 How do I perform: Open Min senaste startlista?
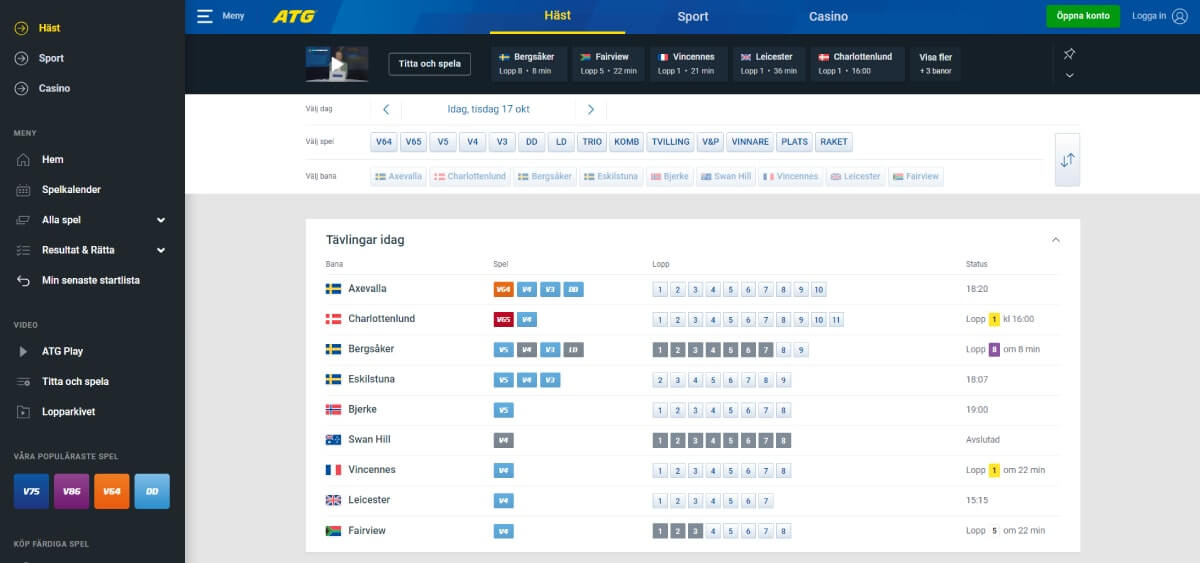[x=91, y=280]
